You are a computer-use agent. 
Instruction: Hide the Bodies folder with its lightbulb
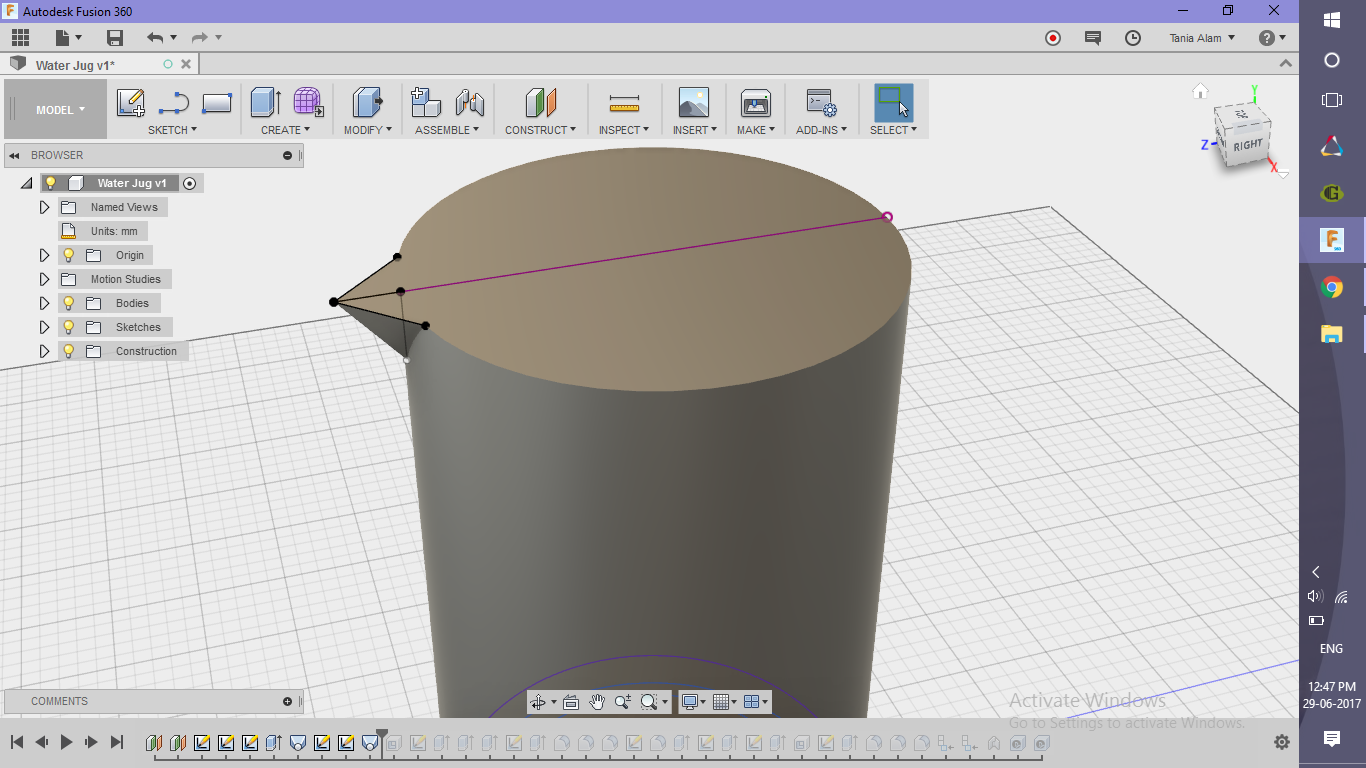coord(69,303)
